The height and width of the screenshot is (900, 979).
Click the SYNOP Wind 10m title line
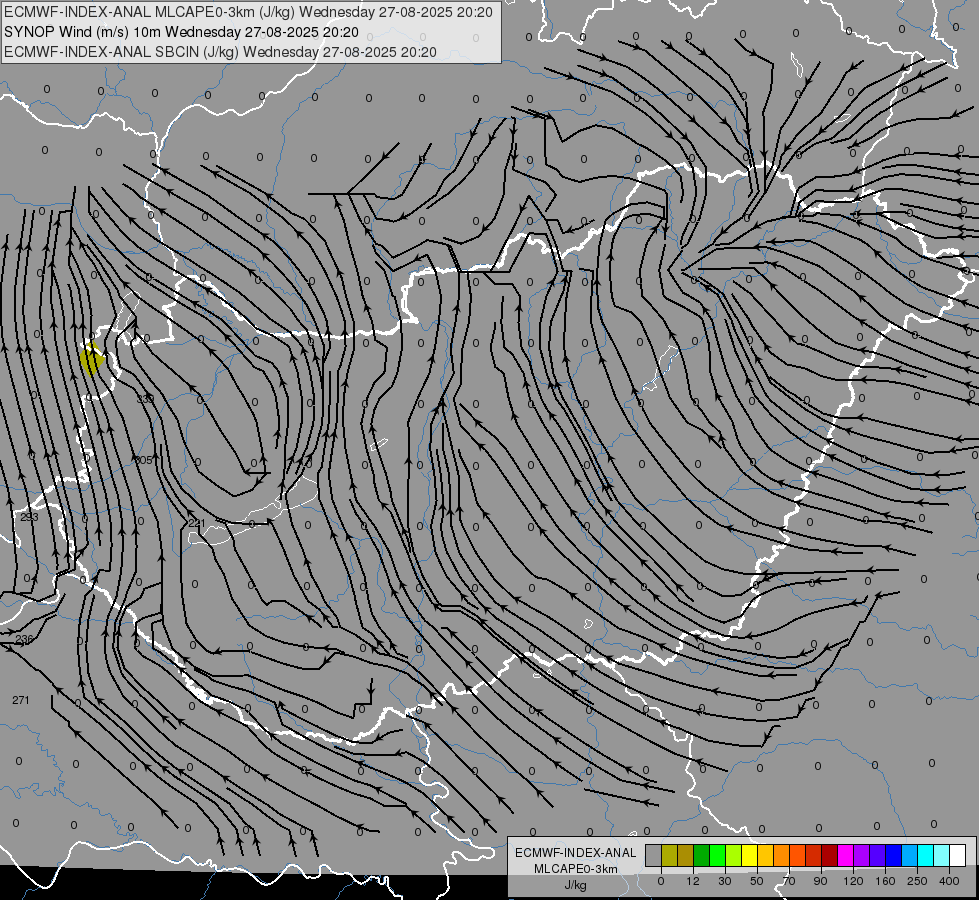pyautogui.click(x=181, y=32)
